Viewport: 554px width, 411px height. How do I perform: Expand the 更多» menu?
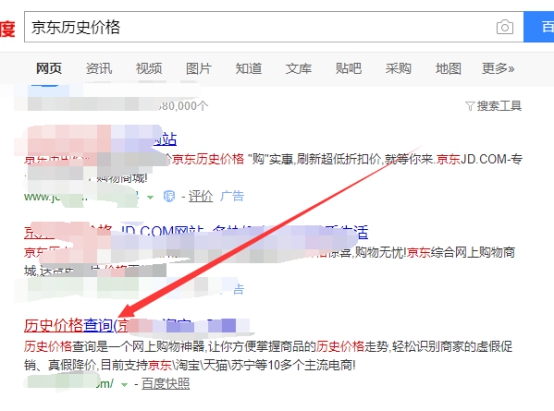click(x=498, y=68)
